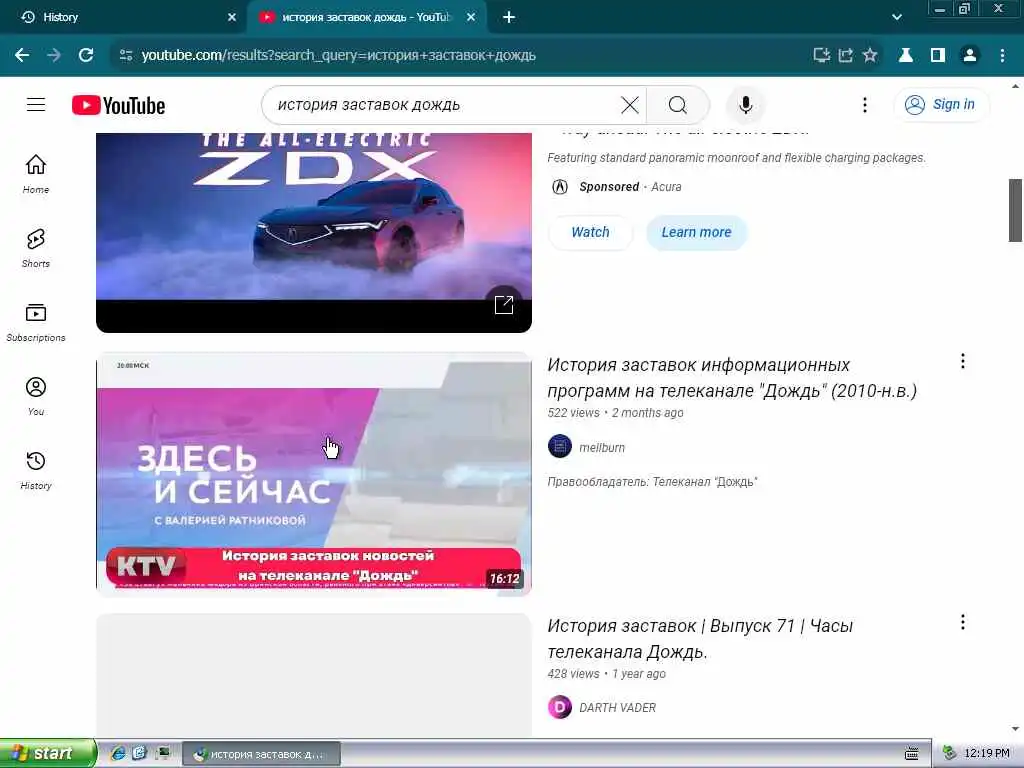Clear the search box with the X
Screen dimensions: 1024x768
tap(630, 105)
